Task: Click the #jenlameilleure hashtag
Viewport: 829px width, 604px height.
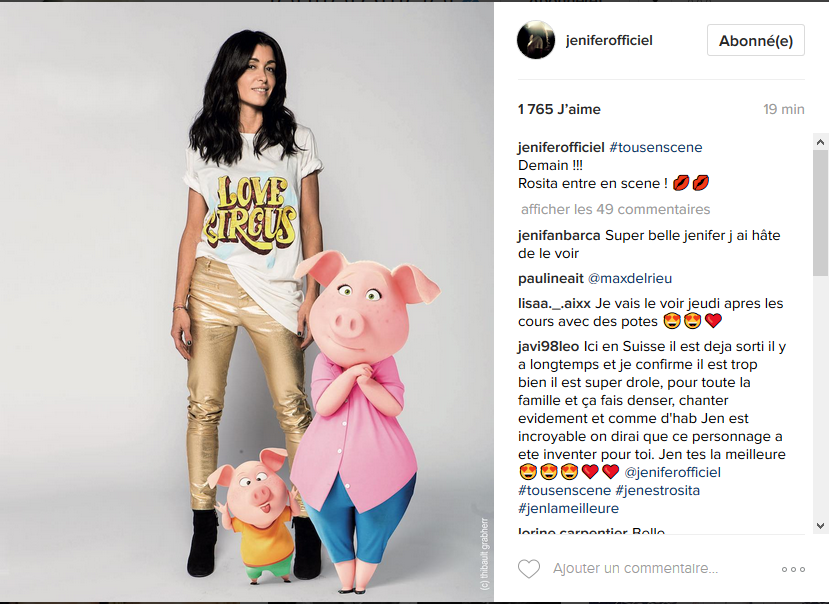Action: 568,508
